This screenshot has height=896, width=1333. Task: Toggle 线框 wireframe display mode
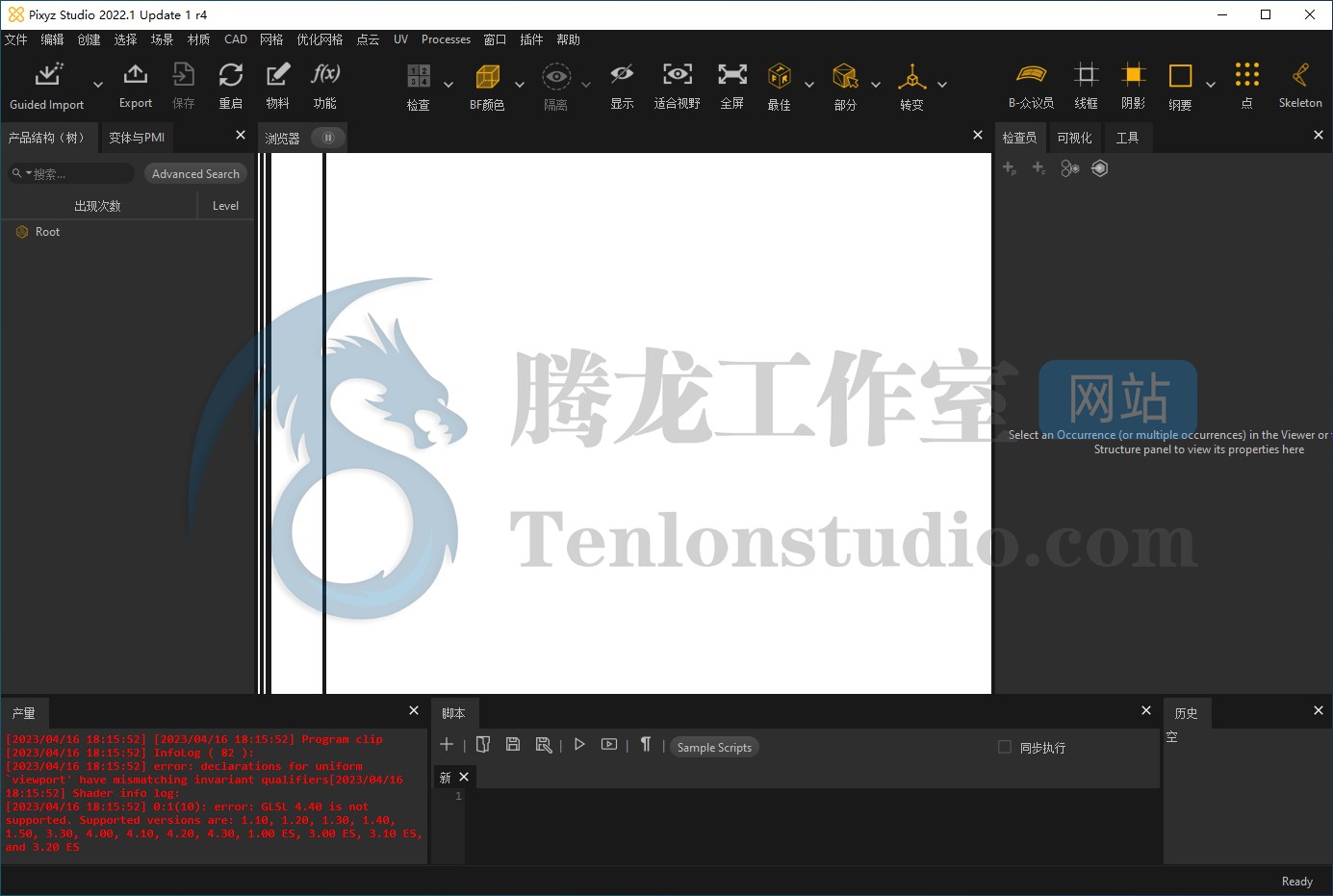[x=1087, y=74]
